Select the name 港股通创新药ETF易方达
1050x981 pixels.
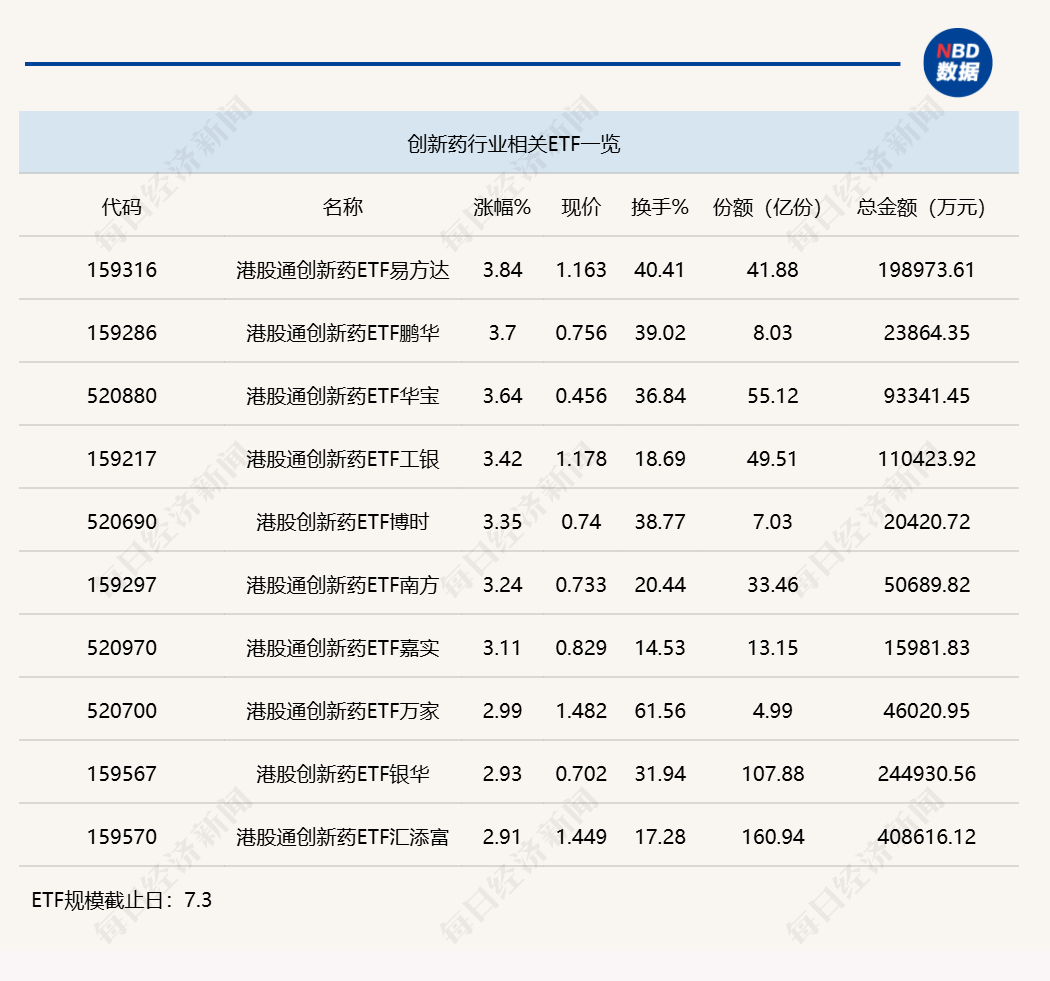coord(343,270)
